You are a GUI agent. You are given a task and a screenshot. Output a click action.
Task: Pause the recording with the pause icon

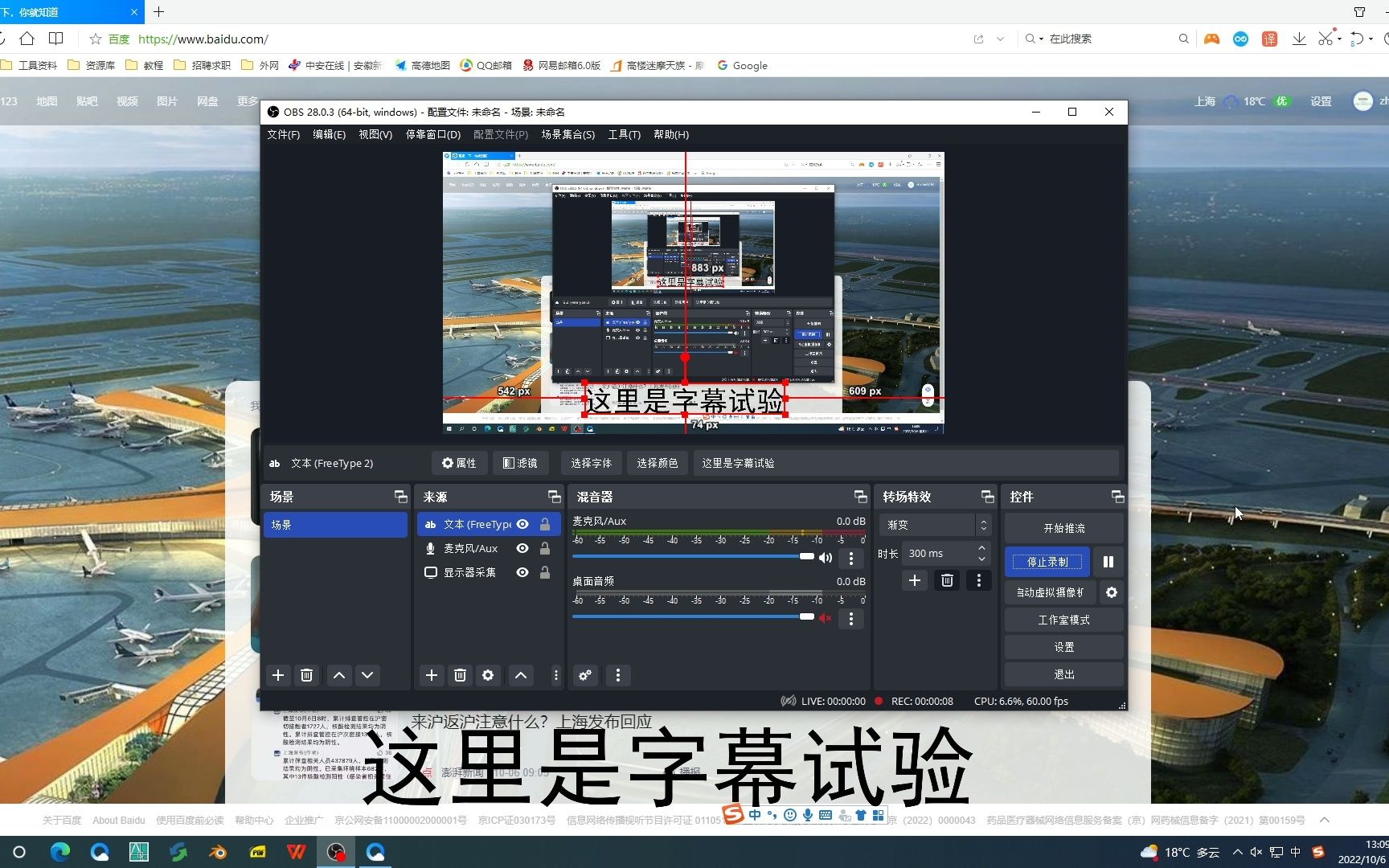1108,561
